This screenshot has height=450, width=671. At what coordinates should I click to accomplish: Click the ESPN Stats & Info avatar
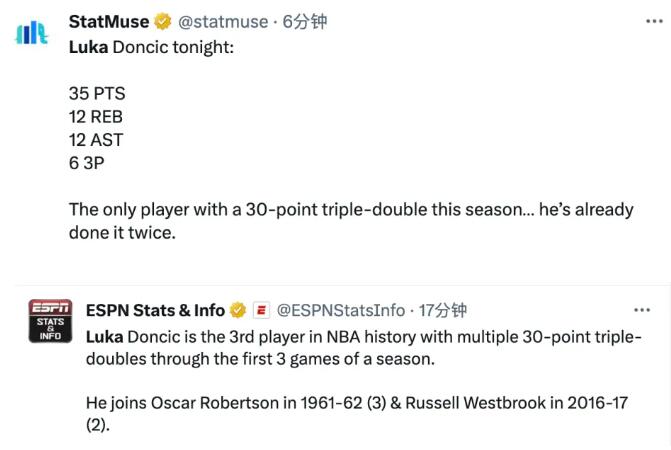pyautogui.click(x=48, y=320)
